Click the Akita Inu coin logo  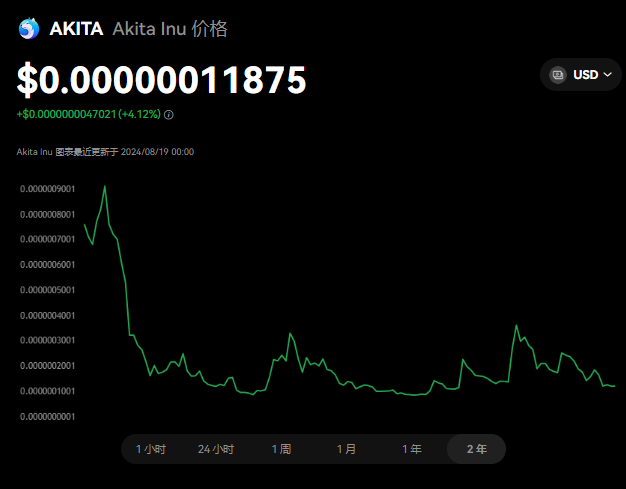[29, 29]
